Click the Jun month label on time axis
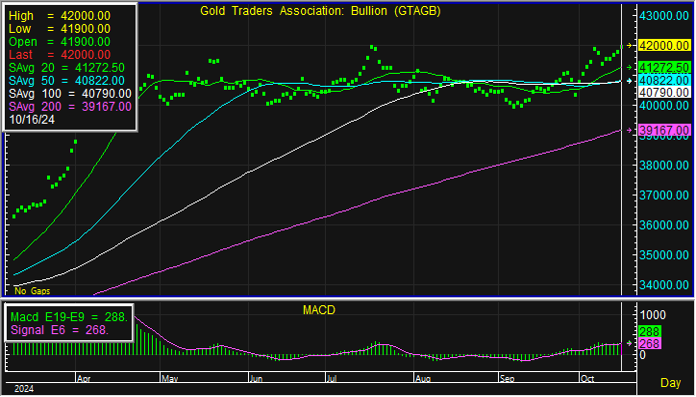 coord(256,379)
